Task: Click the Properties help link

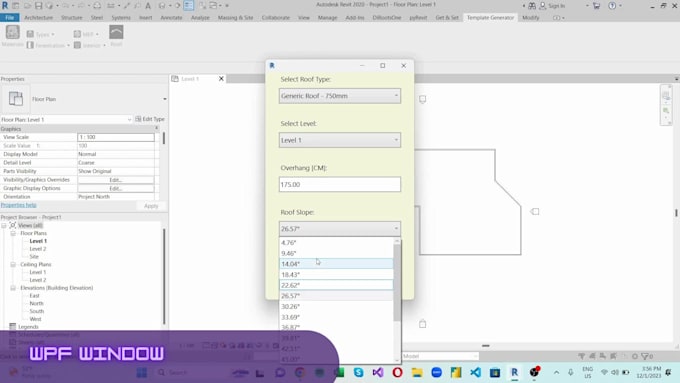Action: [x=19, y=205]
